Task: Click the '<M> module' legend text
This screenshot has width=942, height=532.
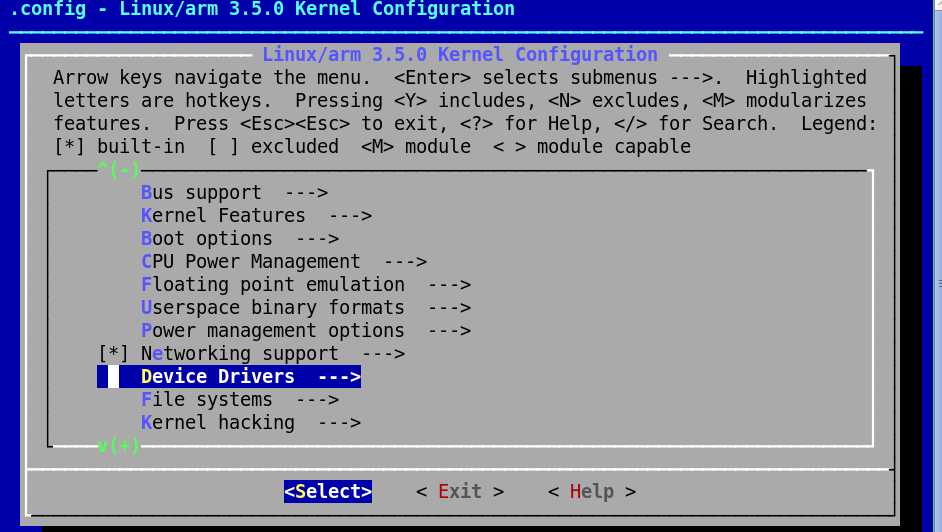Action: [416, 147]
